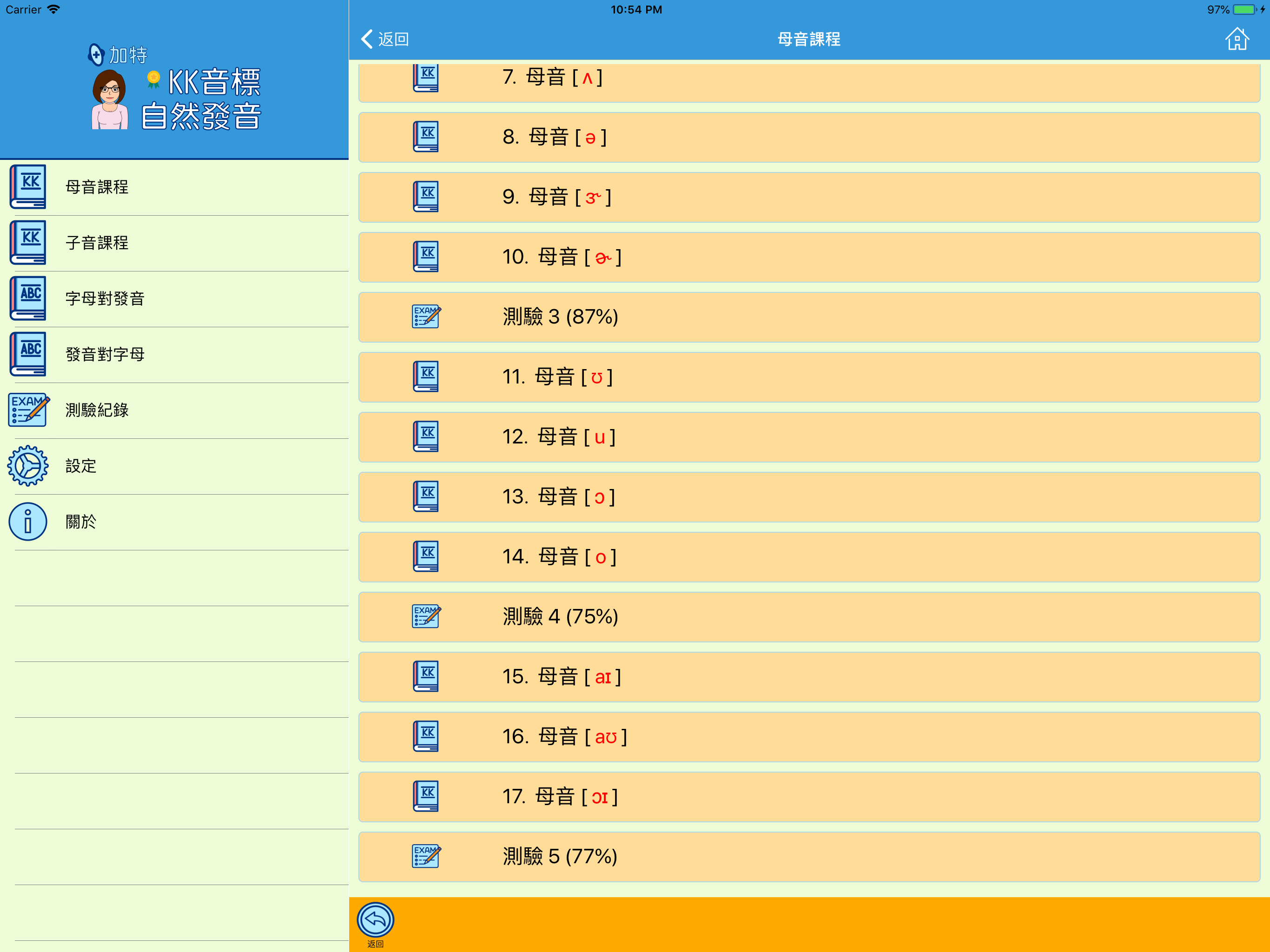Open lesson 13. 母音 [ɔ]

click(809, 497)
